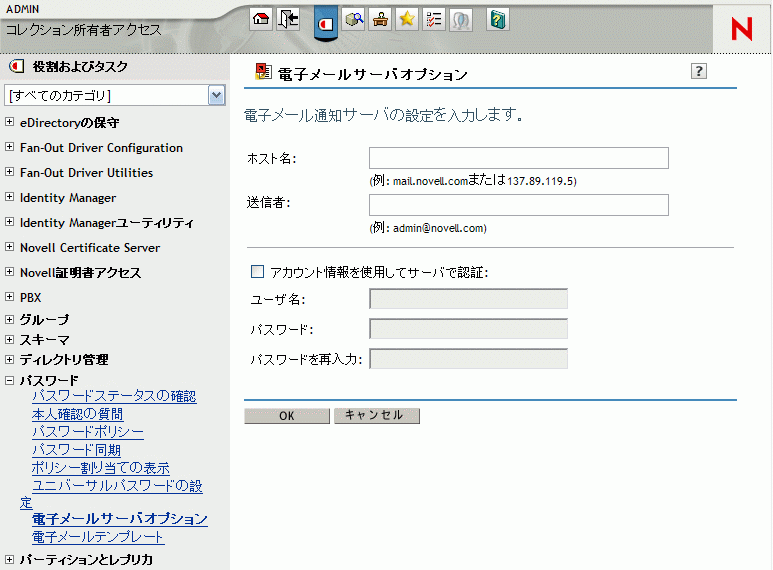Click the 役割およびタスク header icon
773x570 pixels.
[17, 66]
